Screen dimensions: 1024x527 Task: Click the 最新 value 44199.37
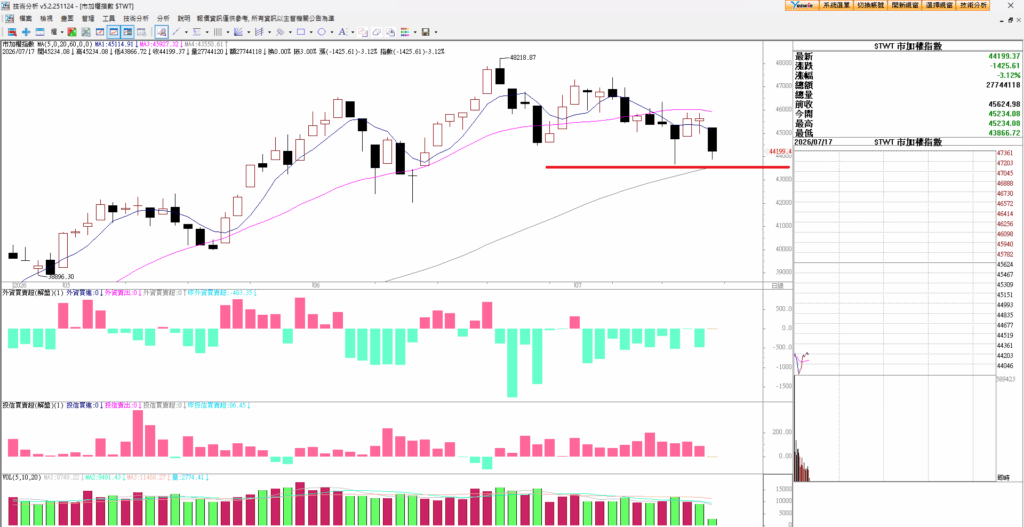coord(1004,57)
